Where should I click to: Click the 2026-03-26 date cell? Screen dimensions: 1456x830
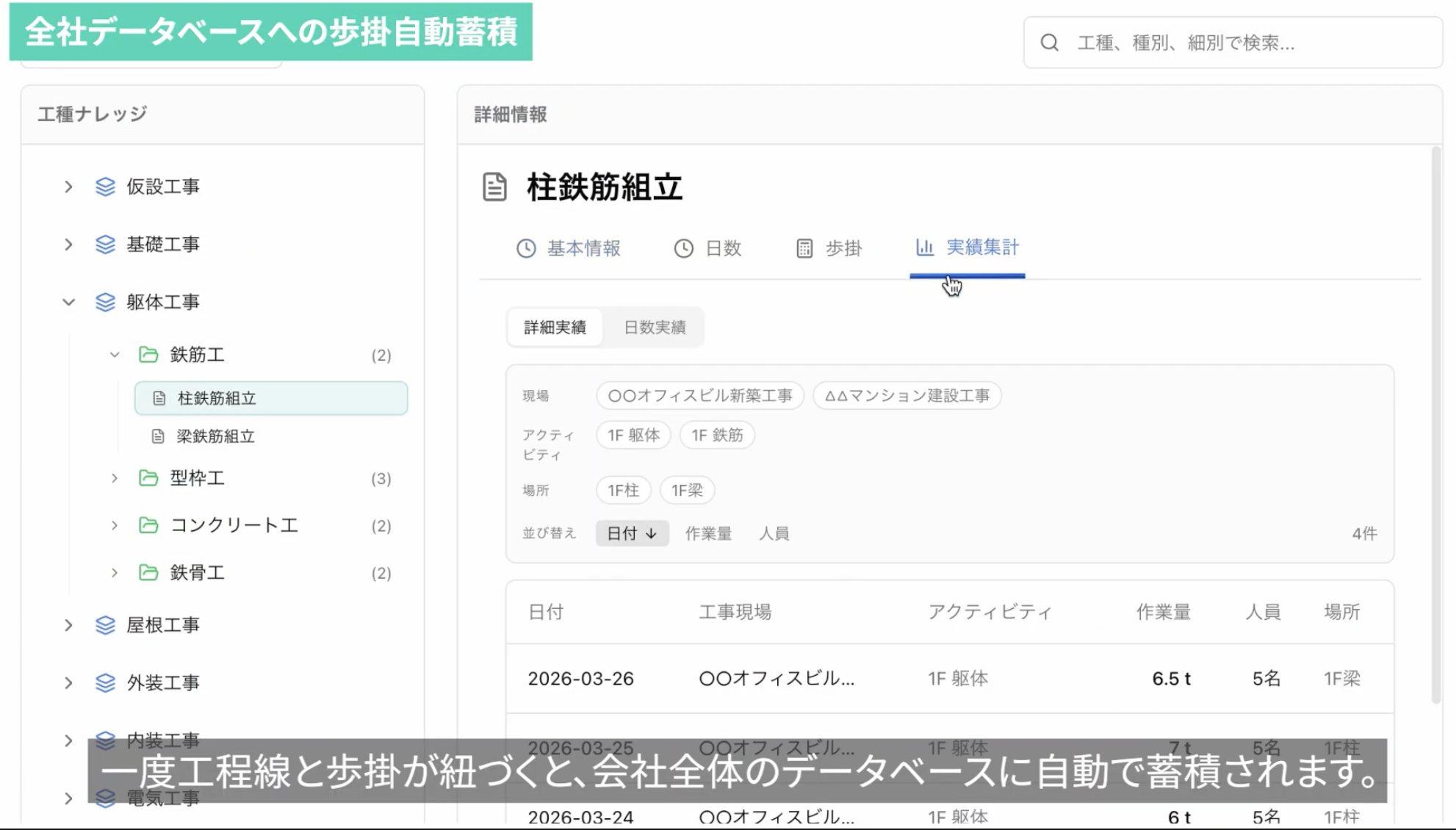(x=581, y=679)
